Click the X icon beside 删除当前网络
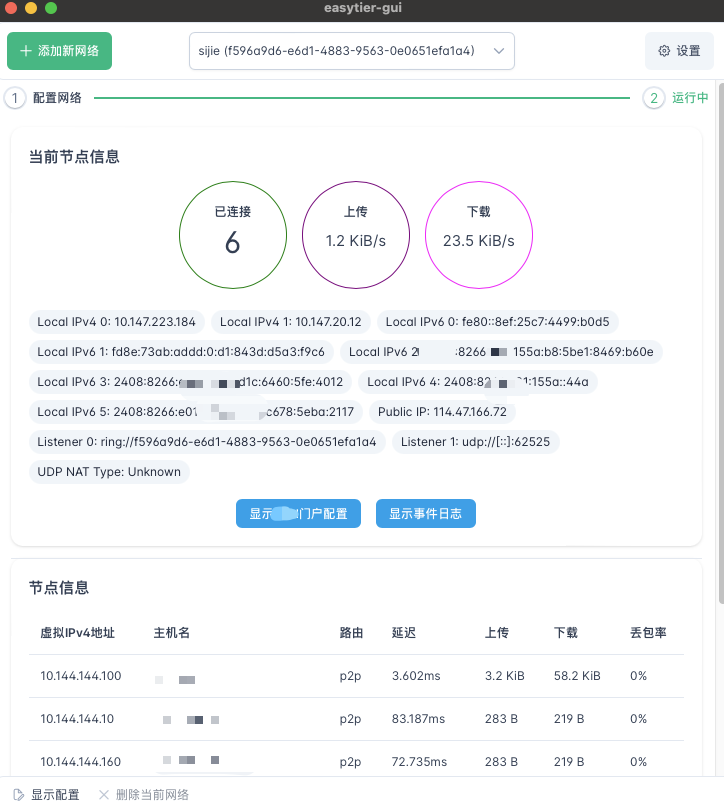The width and height of the screenshot is (724, 811). coord(103,795)
